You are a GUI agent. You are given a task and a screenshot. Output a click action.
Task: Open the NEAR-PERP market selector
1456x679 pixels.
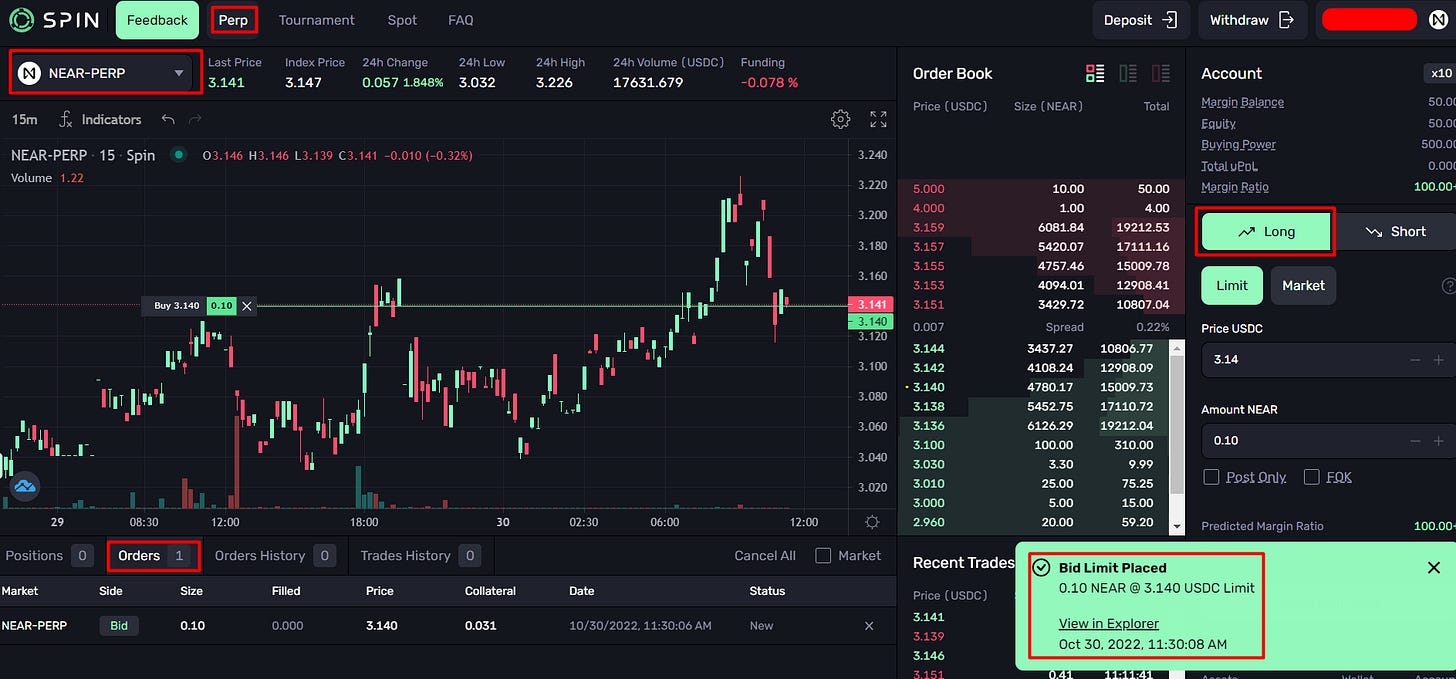click(103, 73)
